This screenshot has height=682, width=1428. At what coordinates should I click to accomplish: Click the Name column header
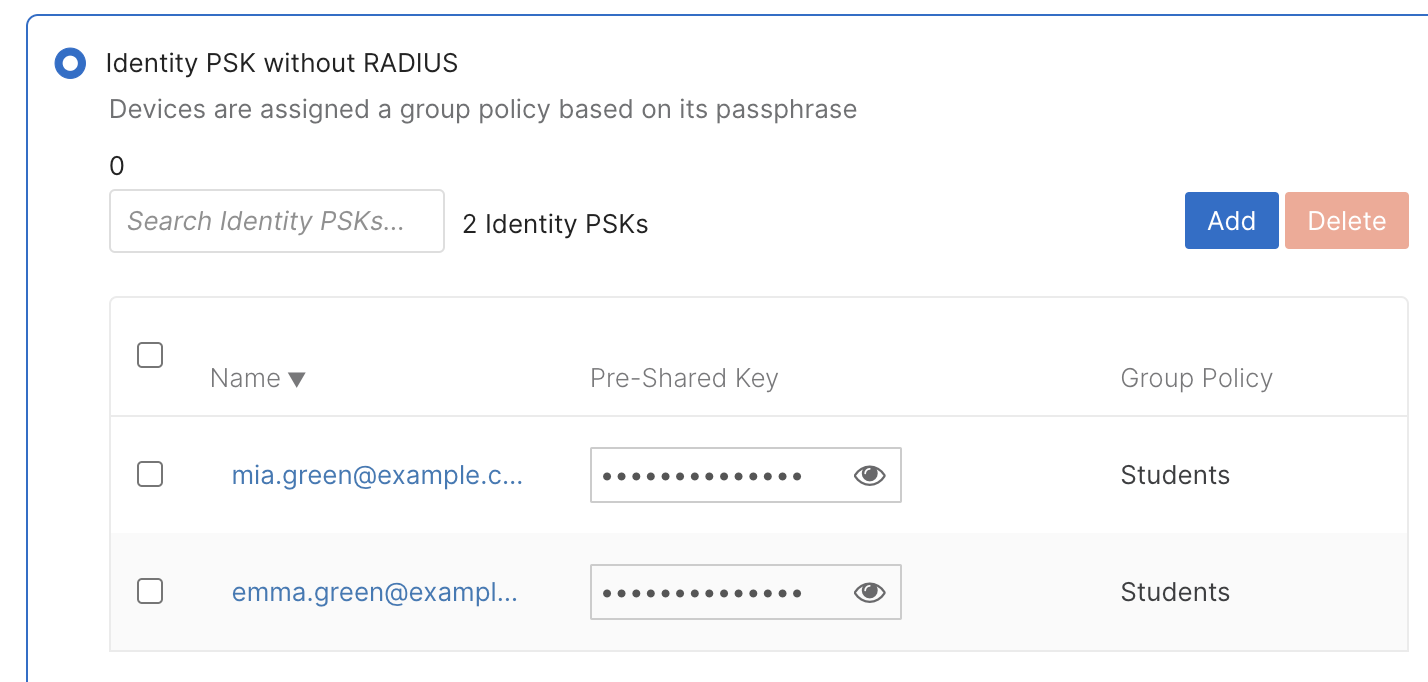245,378
